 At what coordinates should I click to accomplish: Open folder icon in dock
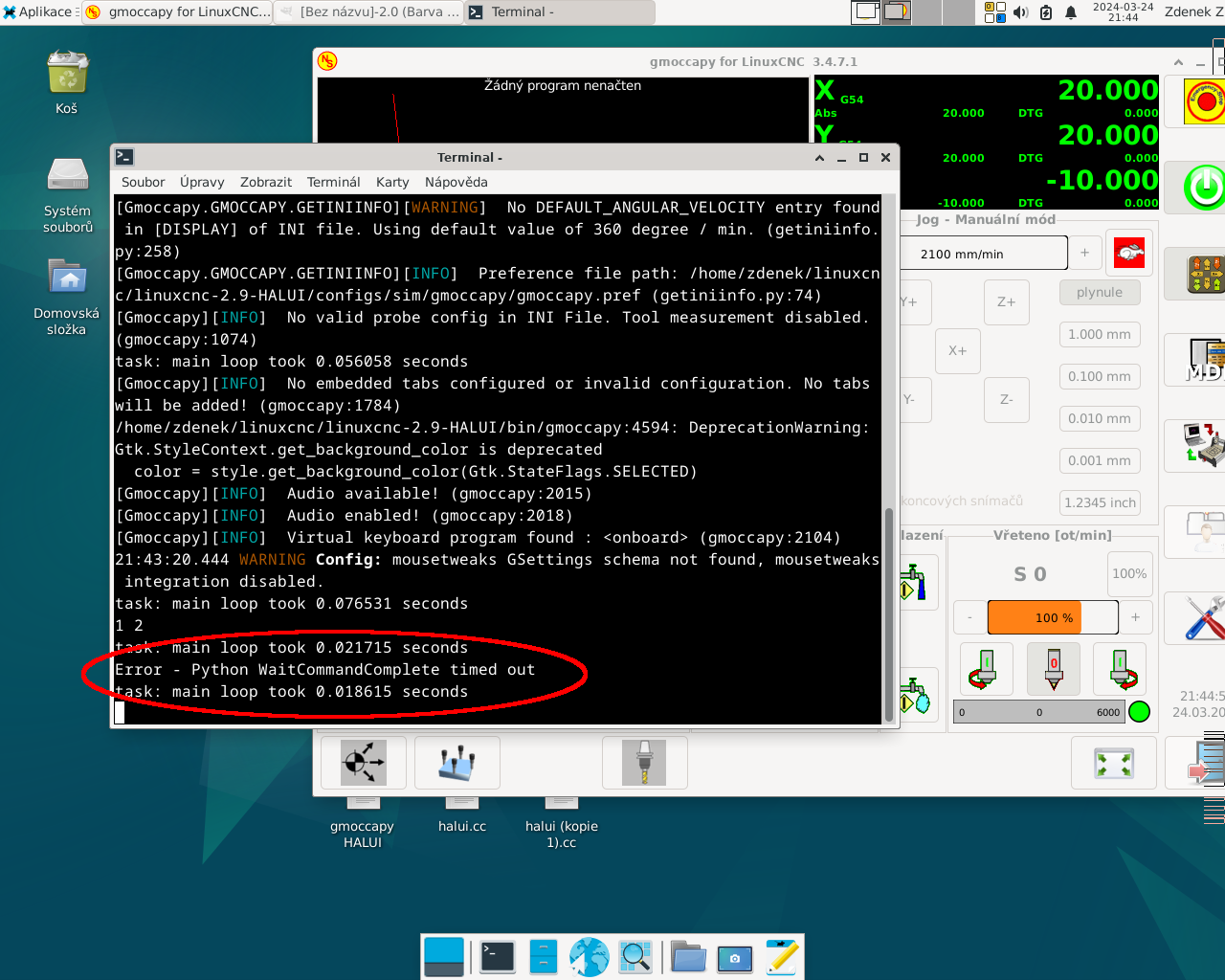[x=688, y=956]
